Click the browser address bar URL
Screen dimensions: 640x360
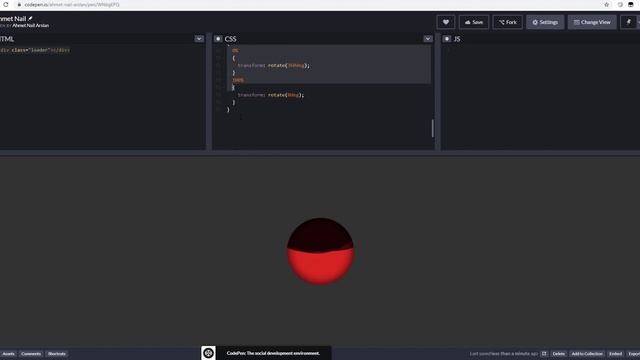click(x=72, y=5)
